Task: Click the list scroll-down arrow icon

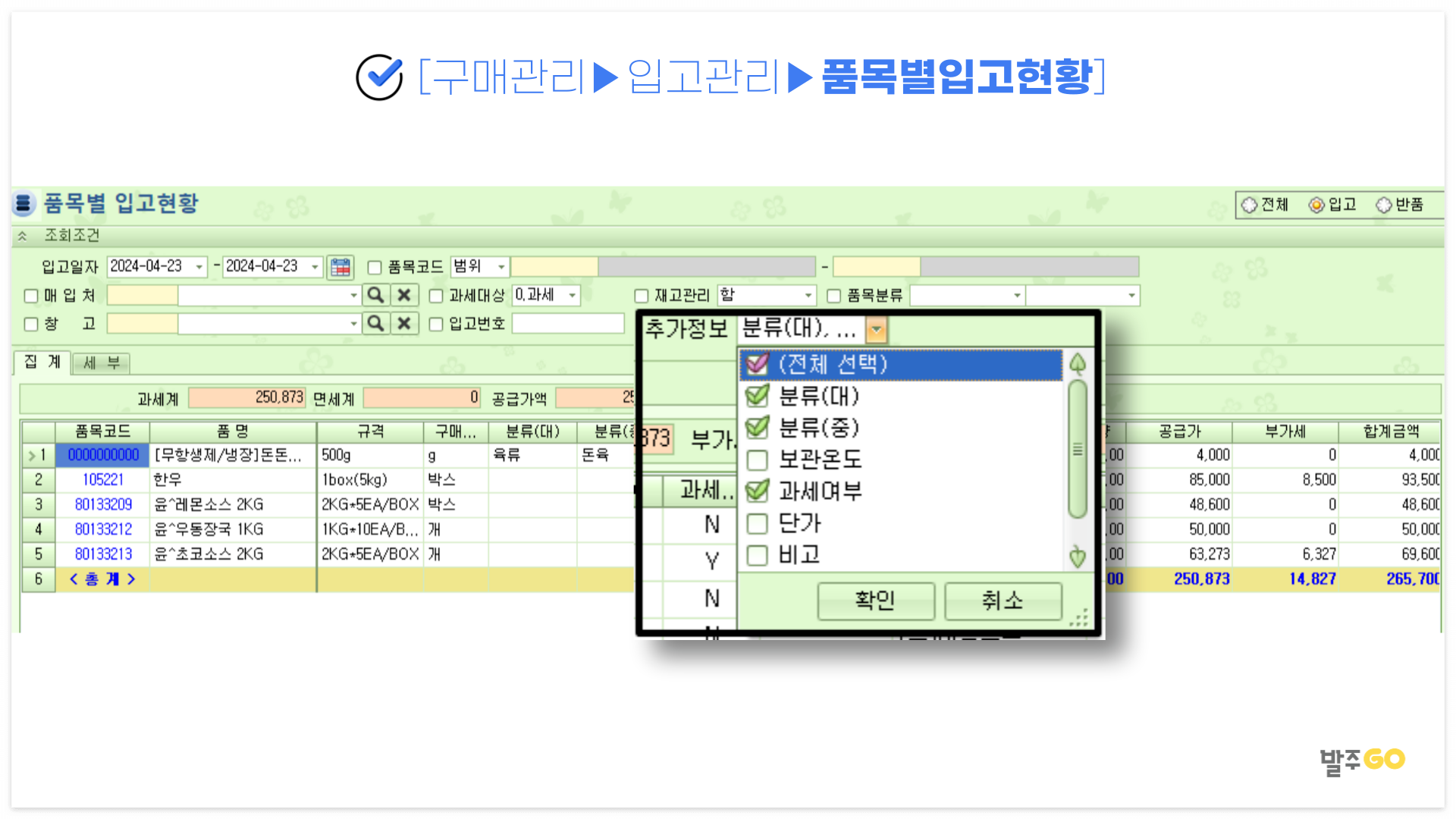Action: pyautogui.click(x=1078, y=557)
